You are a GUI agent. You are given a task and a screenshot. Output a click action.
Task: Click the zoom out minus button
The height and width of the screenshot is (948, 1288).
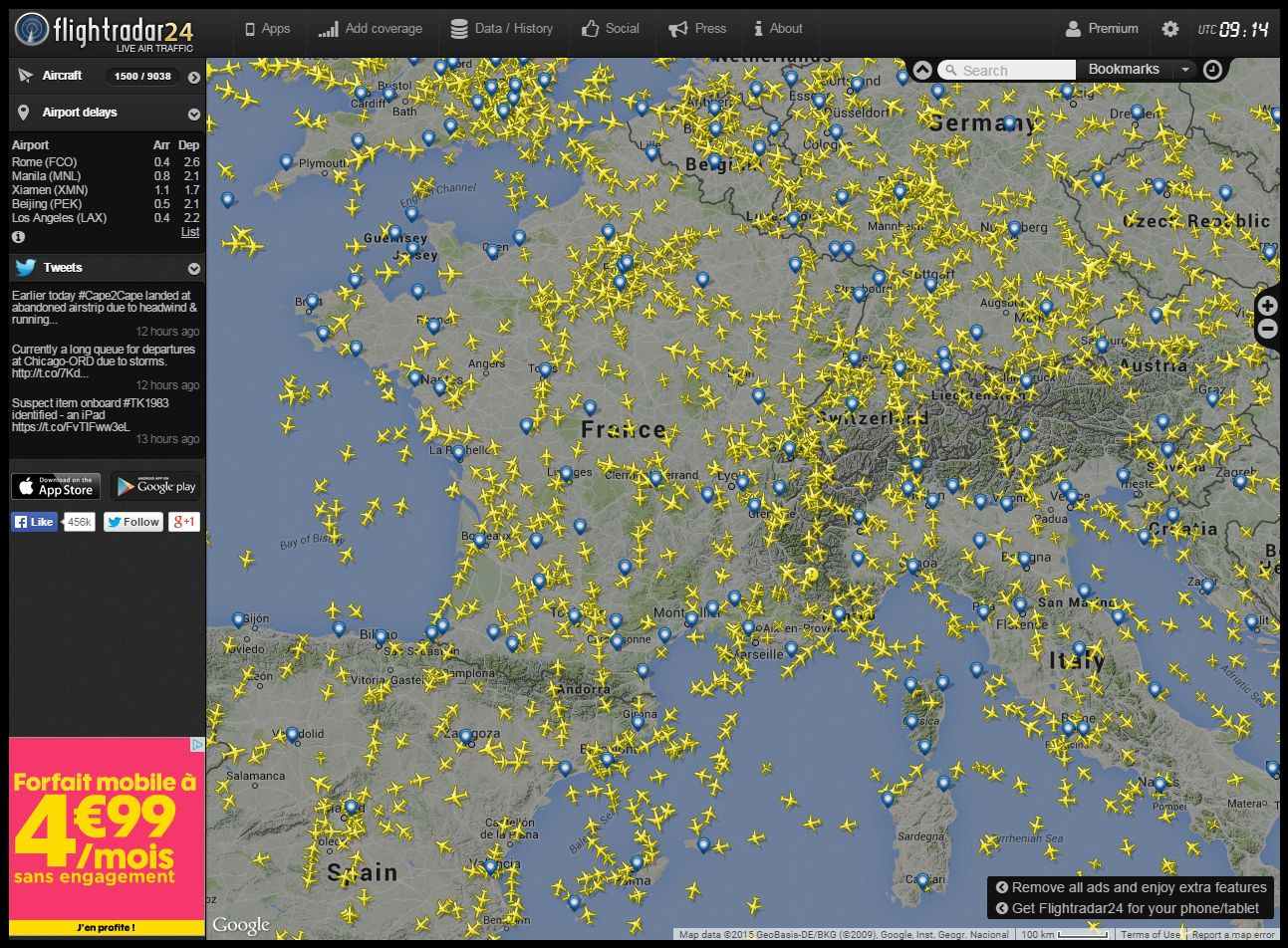(x=1267, y=329)
